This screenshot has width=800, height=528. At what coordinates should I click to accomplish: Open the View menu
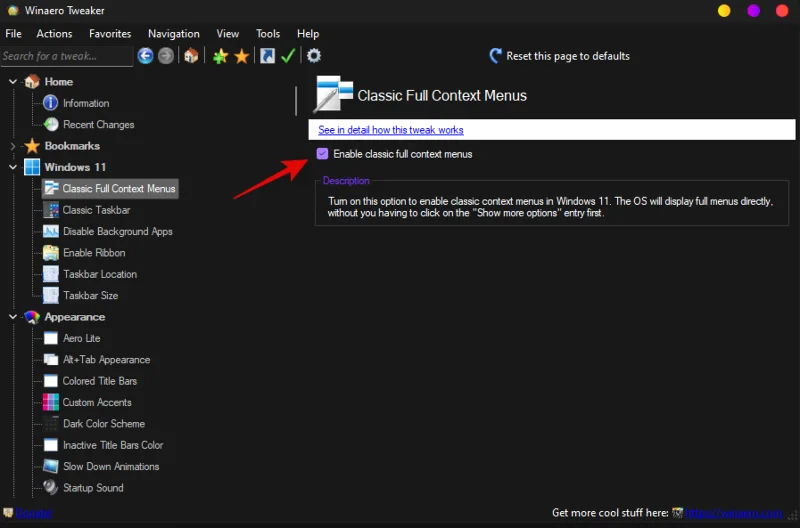tap(228, 34)
